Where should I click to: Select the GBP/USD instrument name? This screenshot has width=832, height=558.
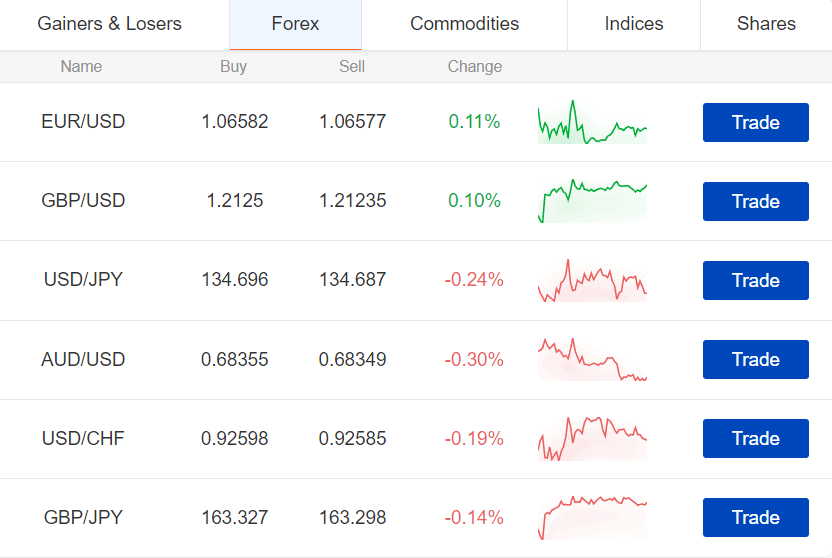pyautogui.click(x=83, y=200)
